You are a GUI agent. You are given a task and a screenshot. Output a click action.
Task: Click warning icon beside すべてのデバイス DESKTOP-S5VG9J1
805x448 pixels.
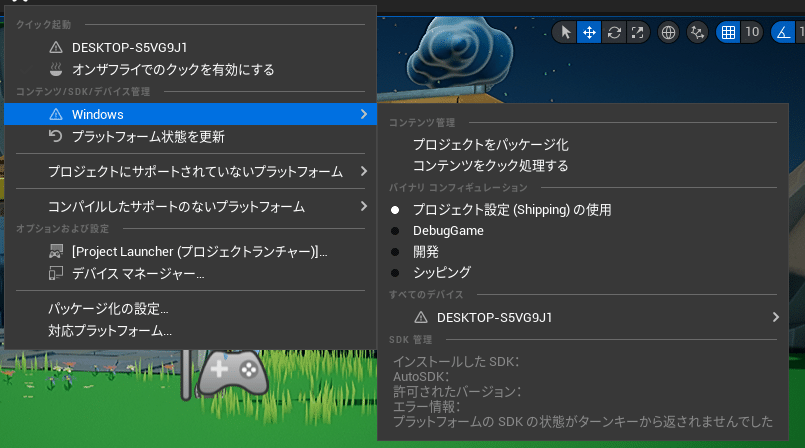click(421, 317)
